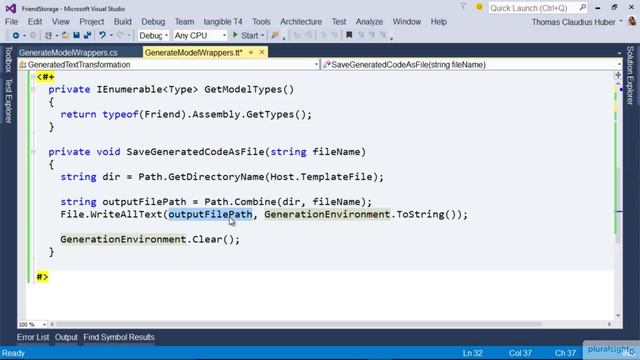Undo the last edit
The width and height of the screenshot is (640, 360).
click(x=102, y=36)
